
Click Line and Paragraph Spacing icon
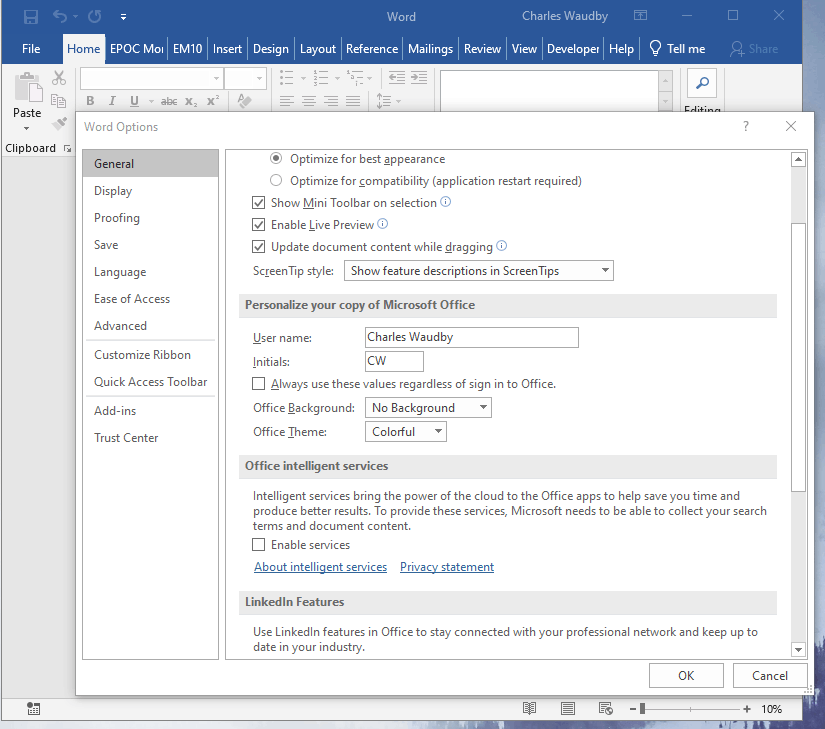click(x=384, y=100)
